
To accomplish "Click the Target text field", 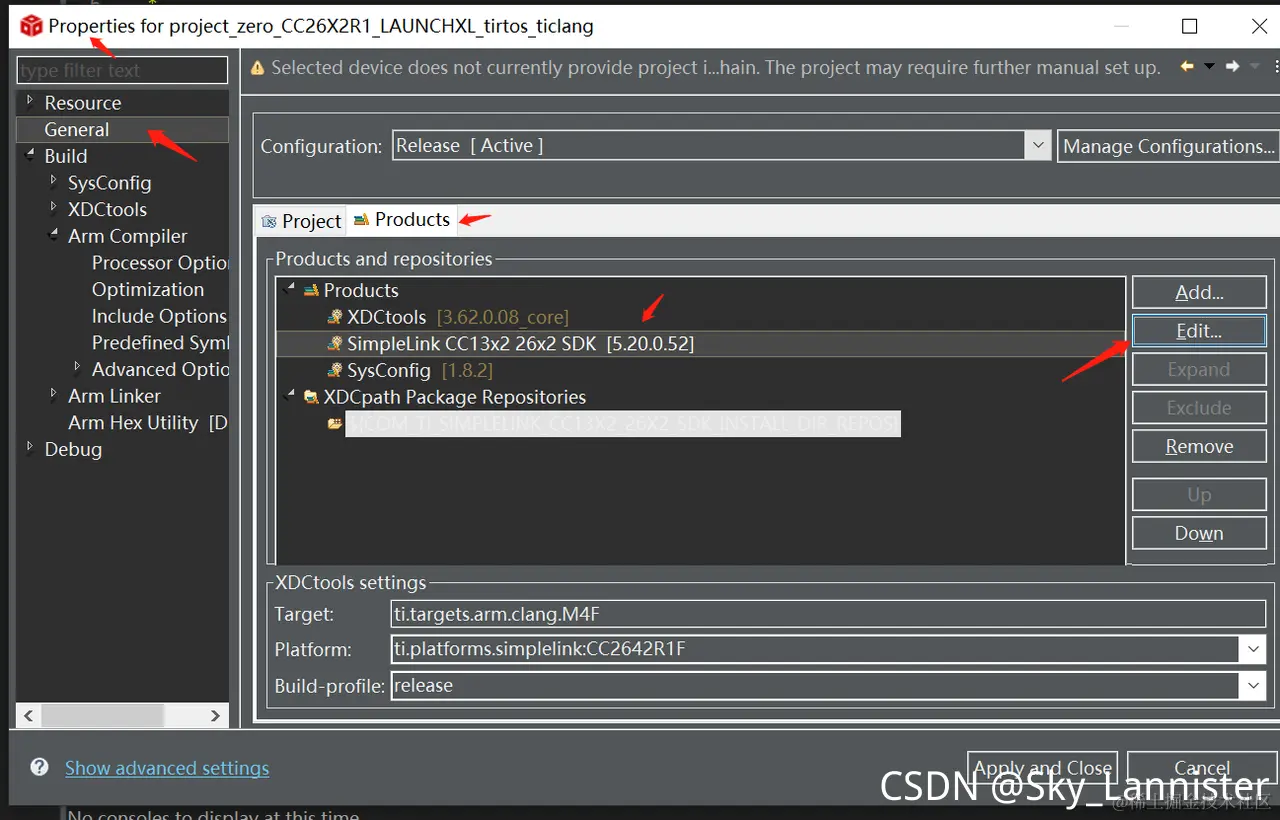I will click(828, 613).
